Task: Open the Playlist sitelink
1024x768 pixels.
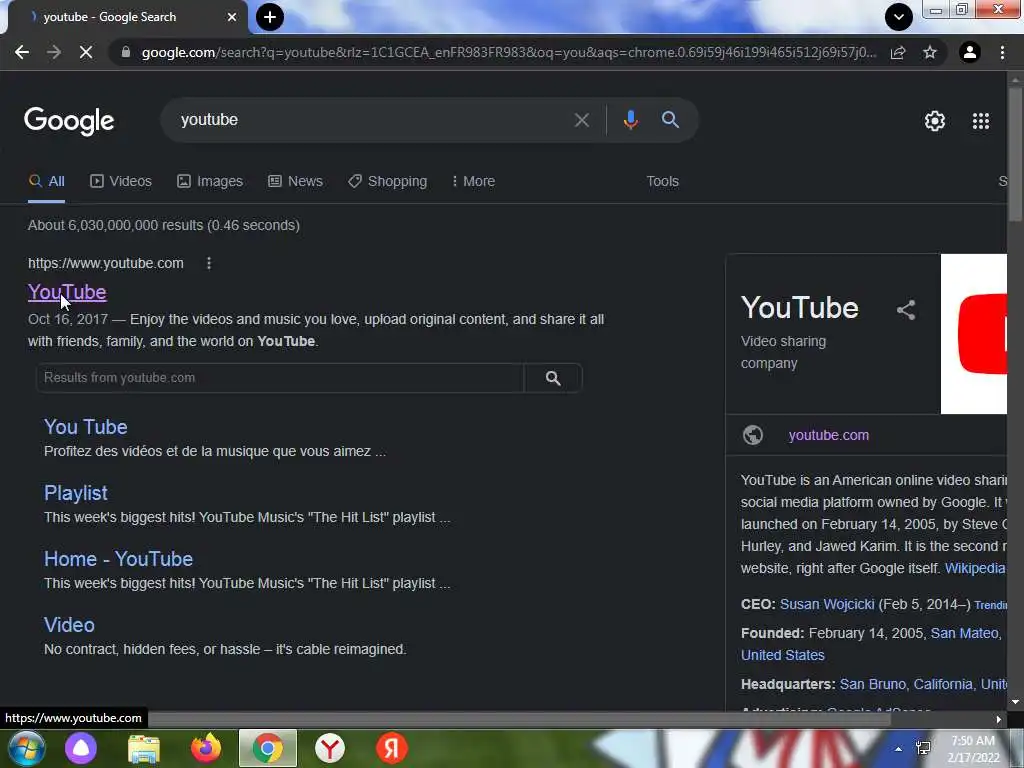Action: [76, 493]
